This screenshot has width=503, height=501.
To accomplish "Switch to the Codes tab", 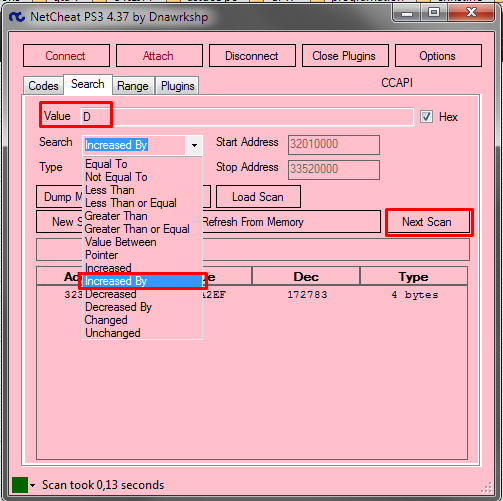I will (x=43, y=86).
